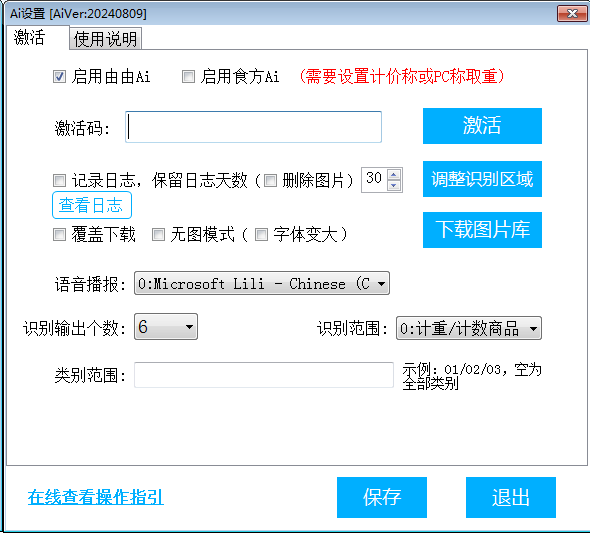Enable the 覆盖下载 checkbox
Viewport: 590px width, 533px height.
click(59, 235)
